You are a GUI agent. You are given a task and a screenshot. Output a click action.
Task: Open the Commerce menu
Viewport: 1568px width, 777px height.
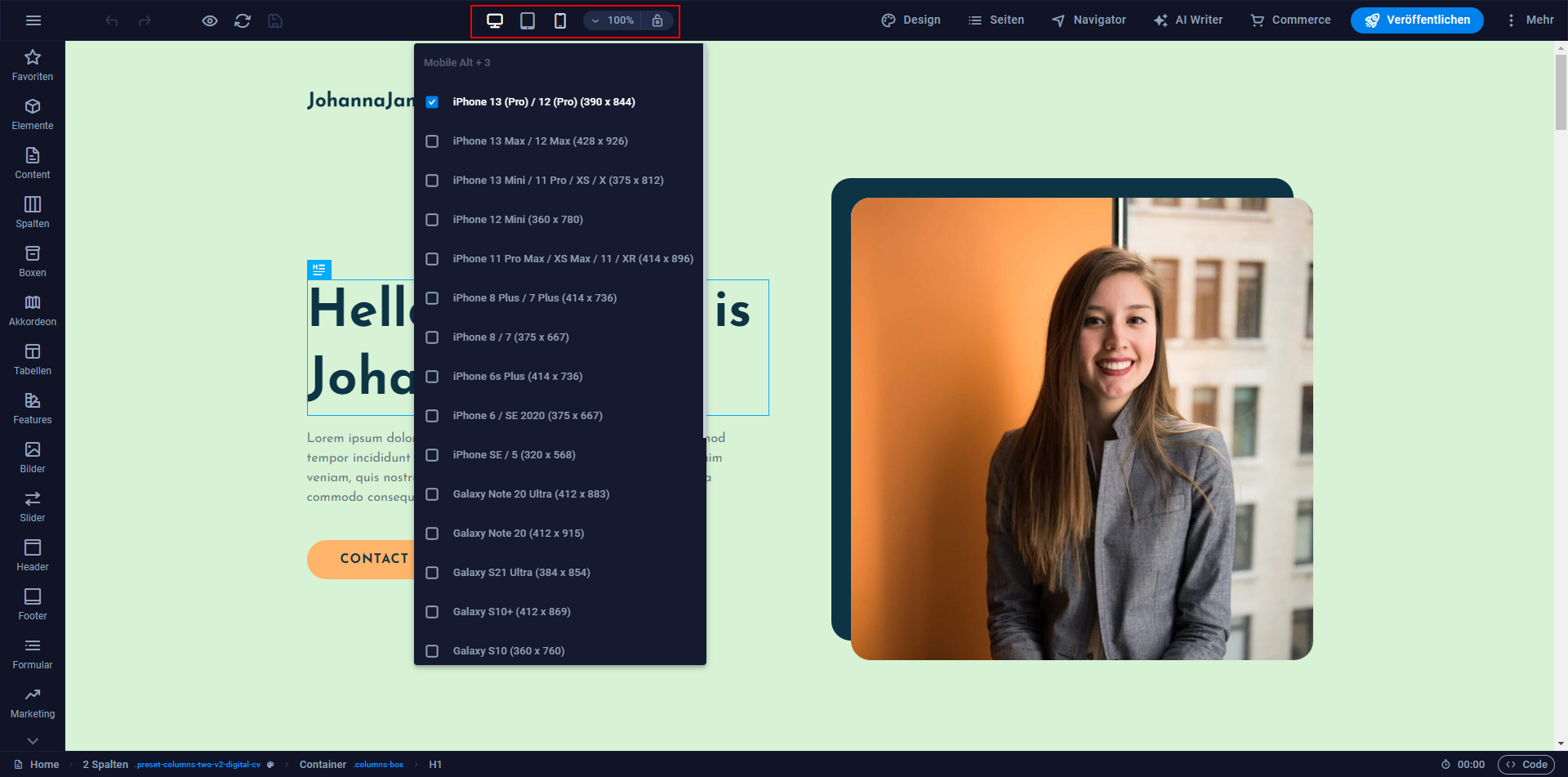coord(1290,20)
